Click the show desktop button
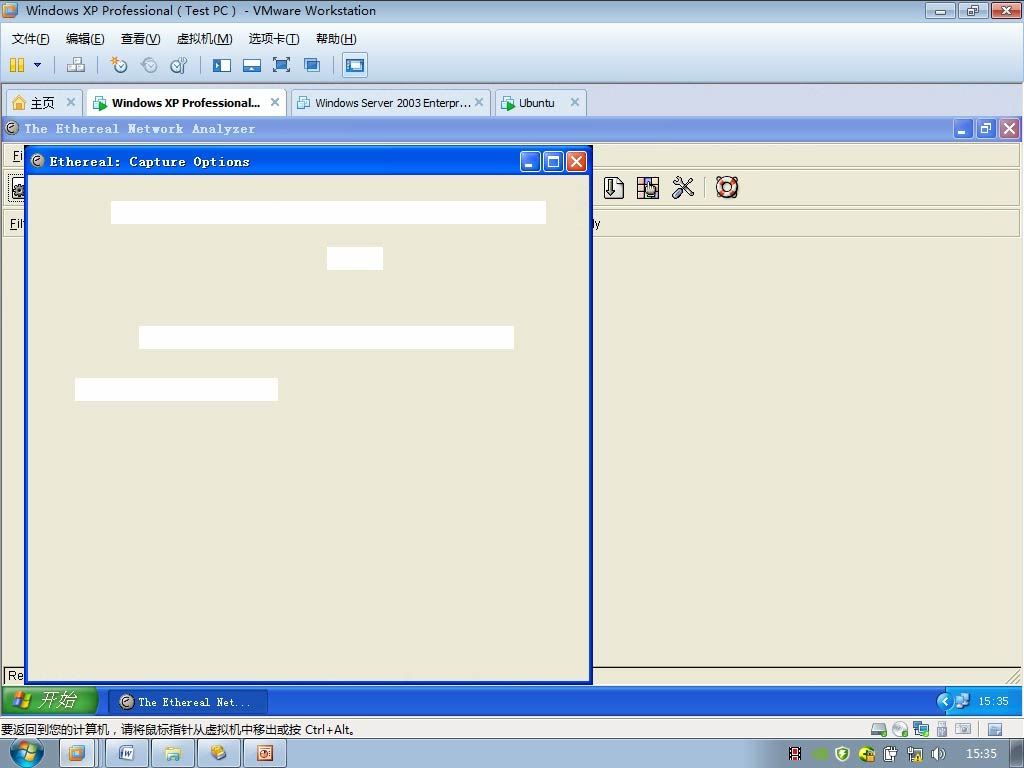This screenshot has width=1024, height=768. [1017, 754]
